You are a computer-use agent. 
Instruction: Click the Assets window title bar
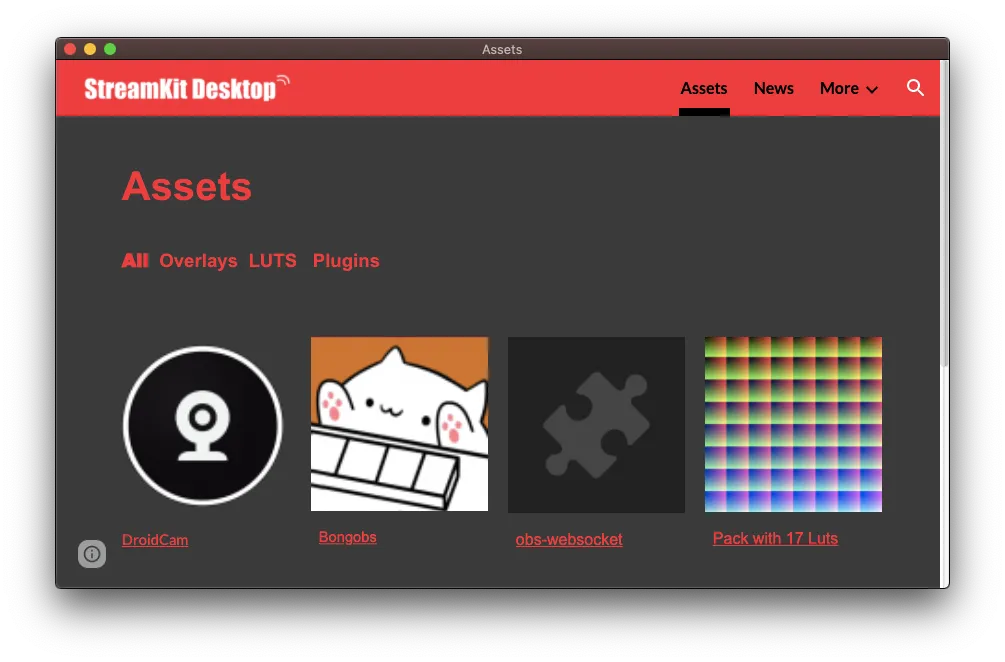pos(502,49)
